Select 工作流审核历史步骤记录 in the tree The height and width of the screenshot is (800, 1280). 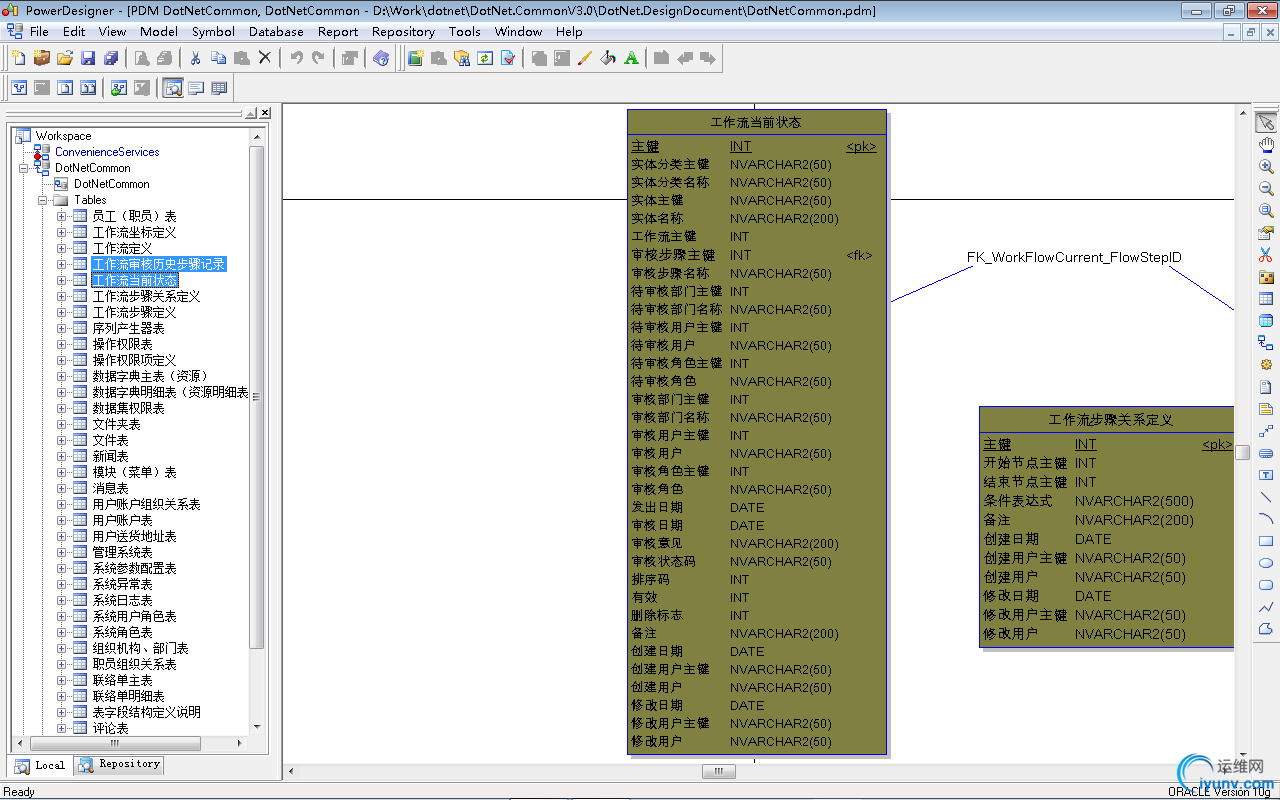point(159,264)
